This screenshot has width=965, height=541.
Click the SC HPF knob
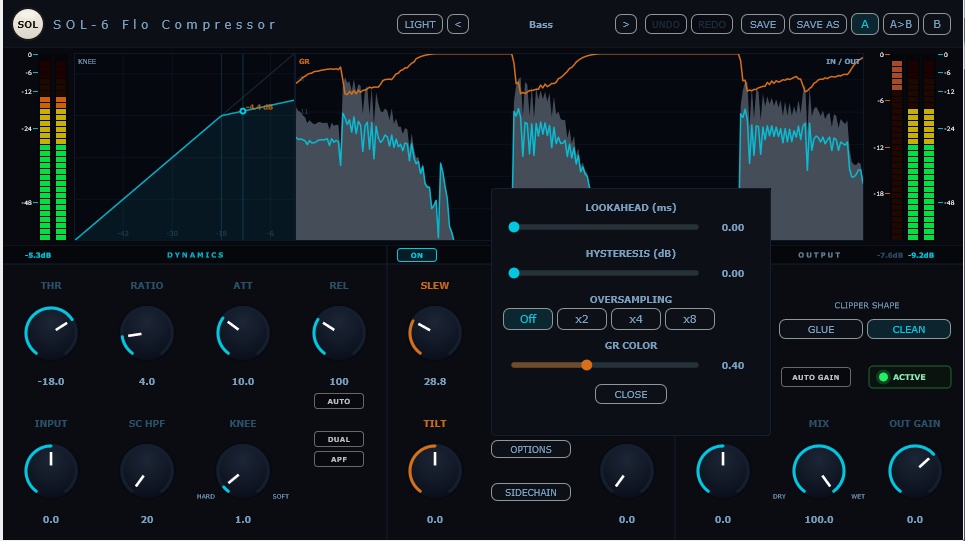[x=147, y=470]
